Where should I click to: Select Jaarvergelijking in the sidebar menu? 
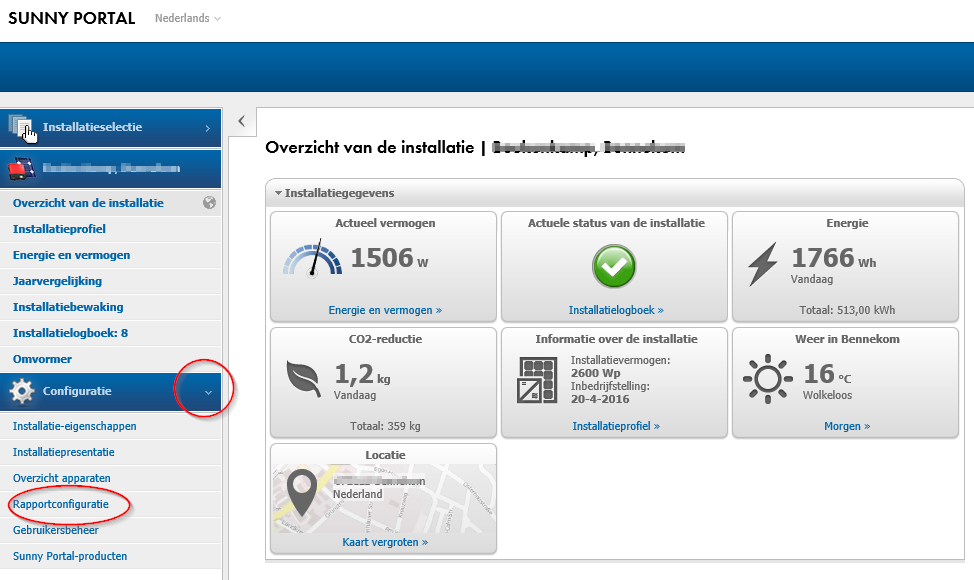click(60, 280)
